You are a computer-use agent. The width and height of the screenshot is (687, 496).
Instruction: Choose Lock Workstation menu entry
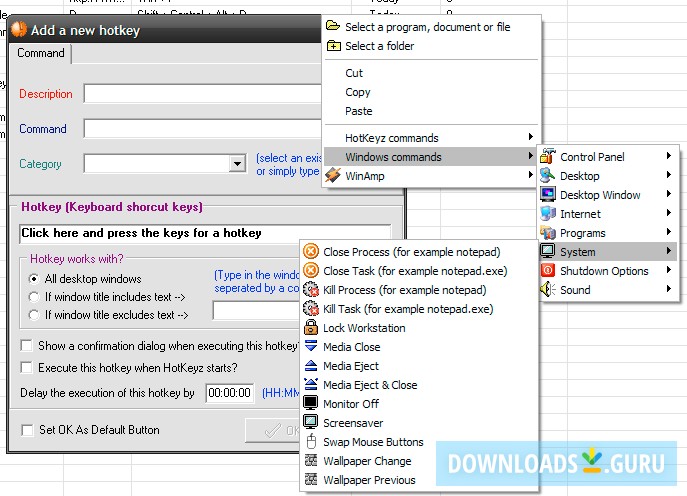[419, 328]
